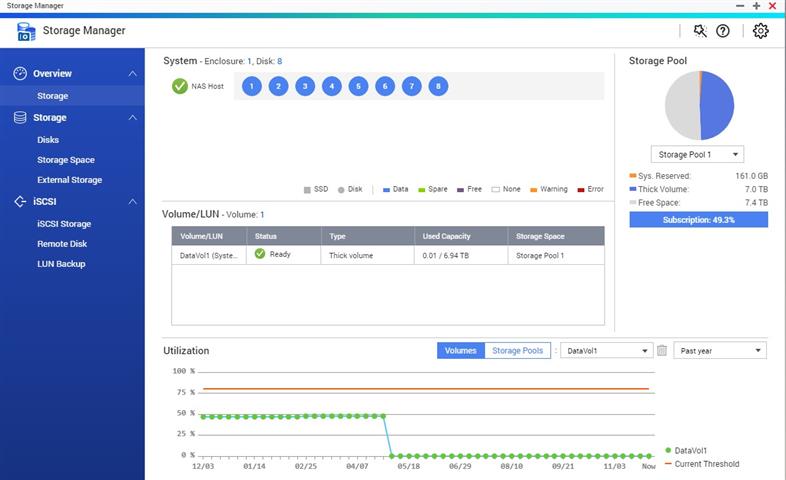The width and height of the screenshot is (786, 480).
Task: Switch utilization view to Volumes
Action: pos(461,351)
